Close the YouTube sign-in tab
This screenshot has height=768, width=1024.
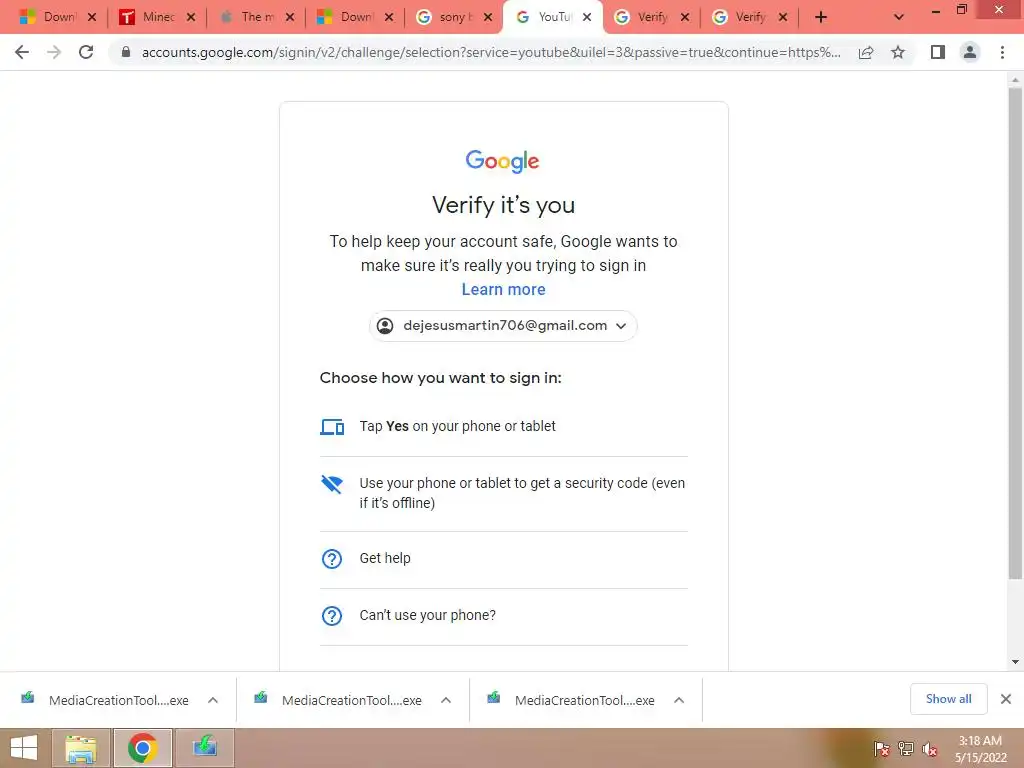[x=587, y=17]
